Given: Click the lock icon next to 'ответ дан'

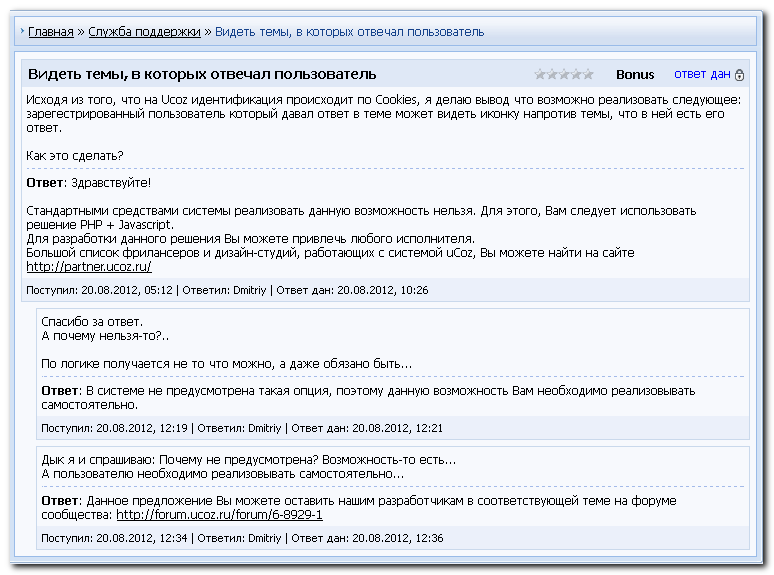Looking at the screenshot, I should pyautogui.click(x=739, y=75).
